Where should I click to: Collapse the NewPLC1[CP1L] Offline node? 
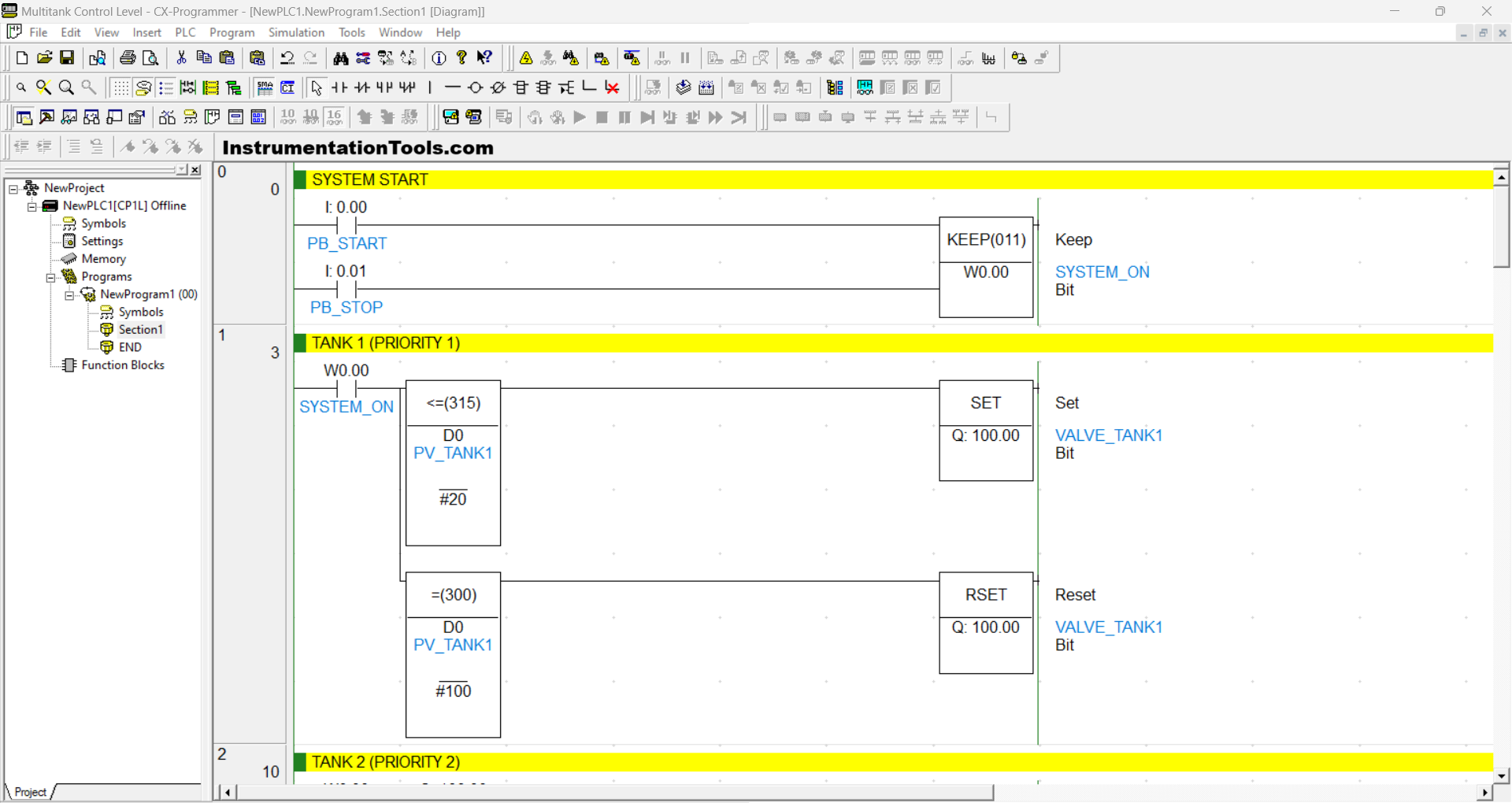point(32,206)
